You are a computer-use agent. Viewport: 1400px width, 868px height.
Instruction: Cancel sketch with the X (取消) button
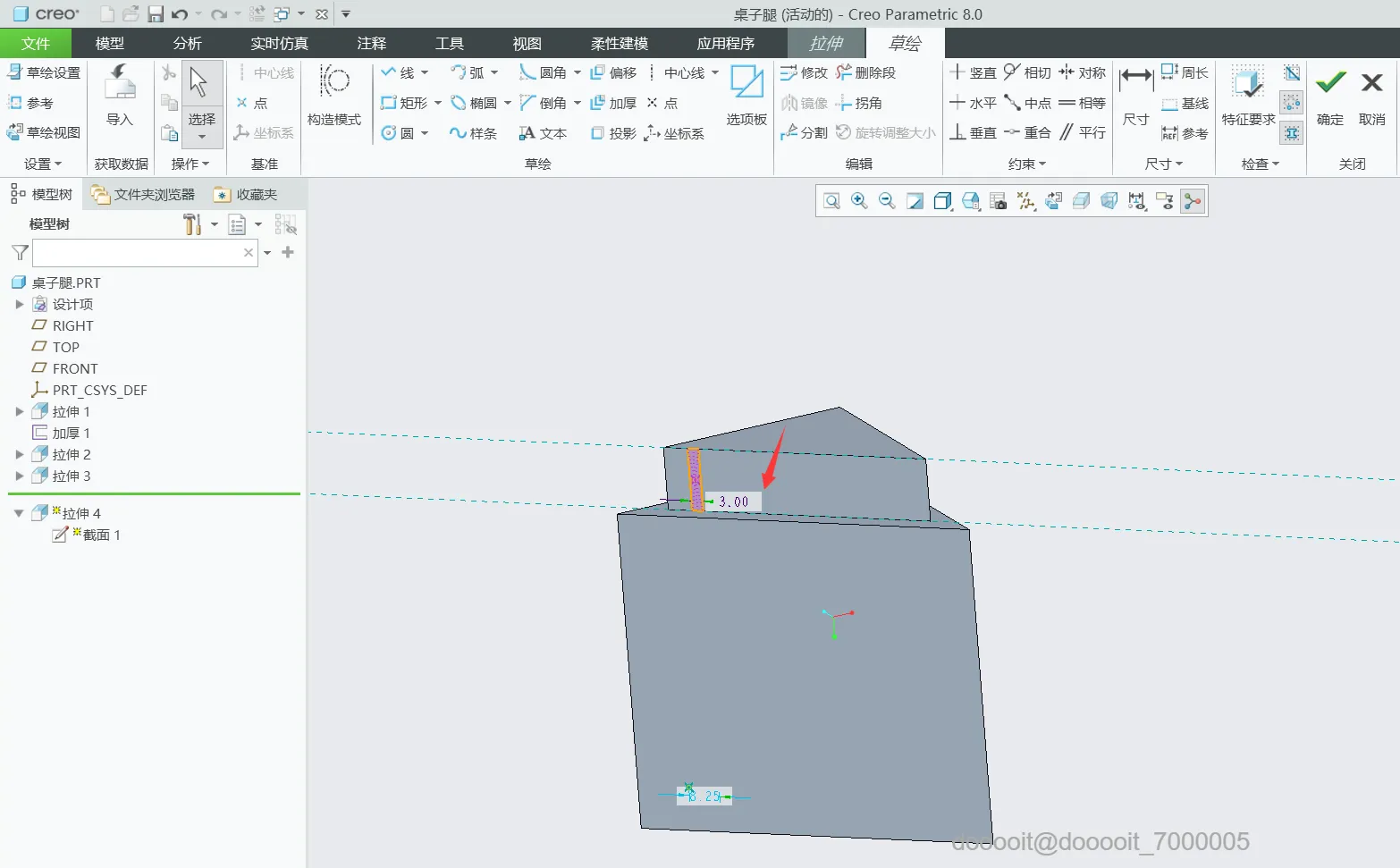(x=1372, y=97)
